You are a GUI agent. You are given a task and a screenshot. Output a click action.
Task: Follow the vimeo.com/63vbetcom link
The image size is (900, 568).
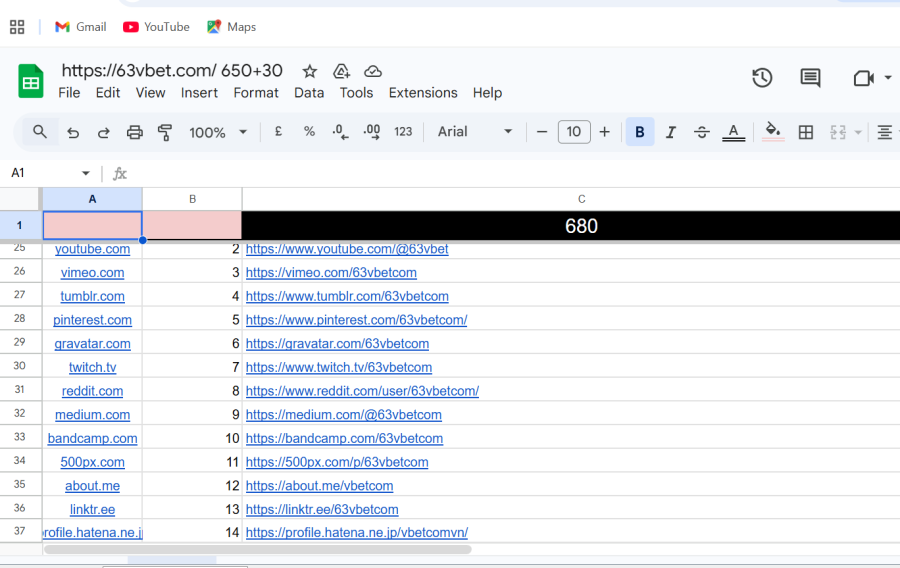331,273
